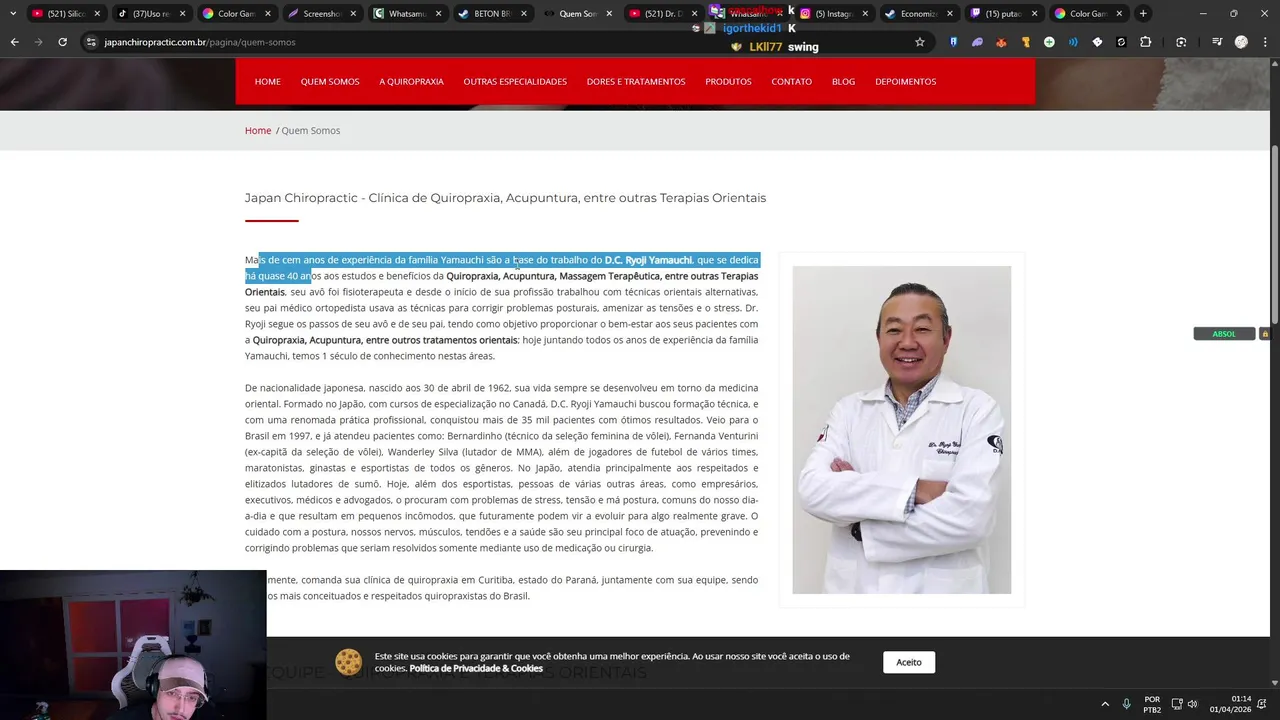View site information icon in address bar
Image resolution: width=1280 pixels, height=720 pixels.
point(91,42)
